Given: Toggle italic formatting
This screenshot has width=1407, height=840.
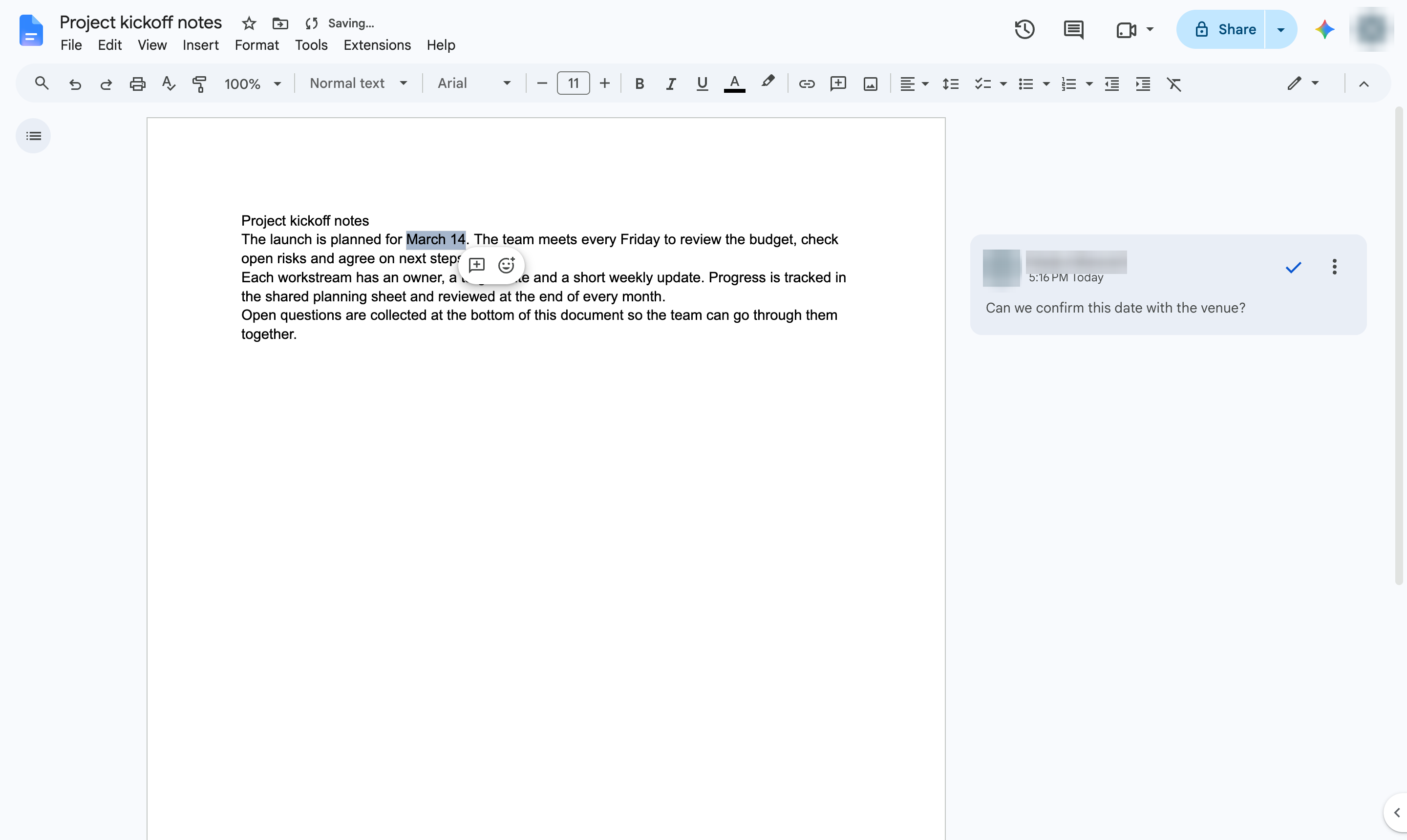Looking at the screenshot, I should [670, 84].
